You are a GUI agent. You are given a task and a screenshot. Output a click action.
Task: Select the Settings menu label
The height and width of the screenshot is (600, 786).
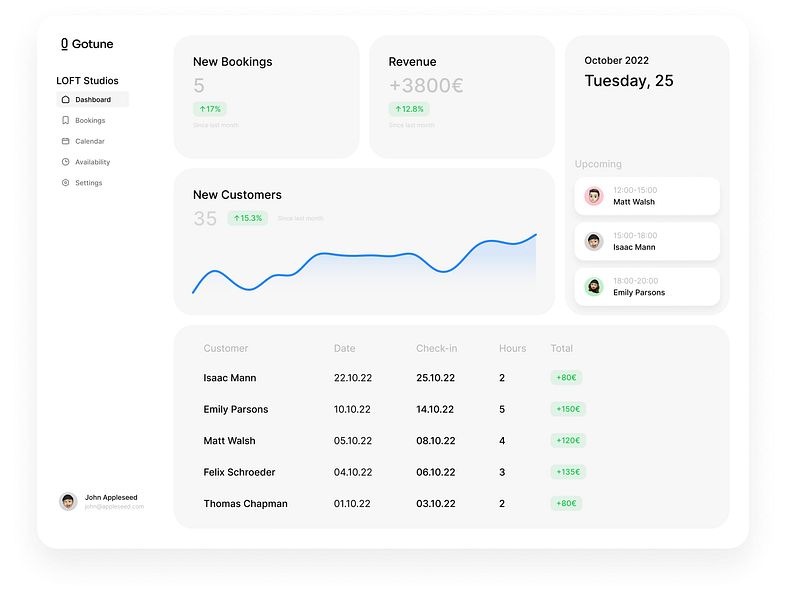pos(89,183)
